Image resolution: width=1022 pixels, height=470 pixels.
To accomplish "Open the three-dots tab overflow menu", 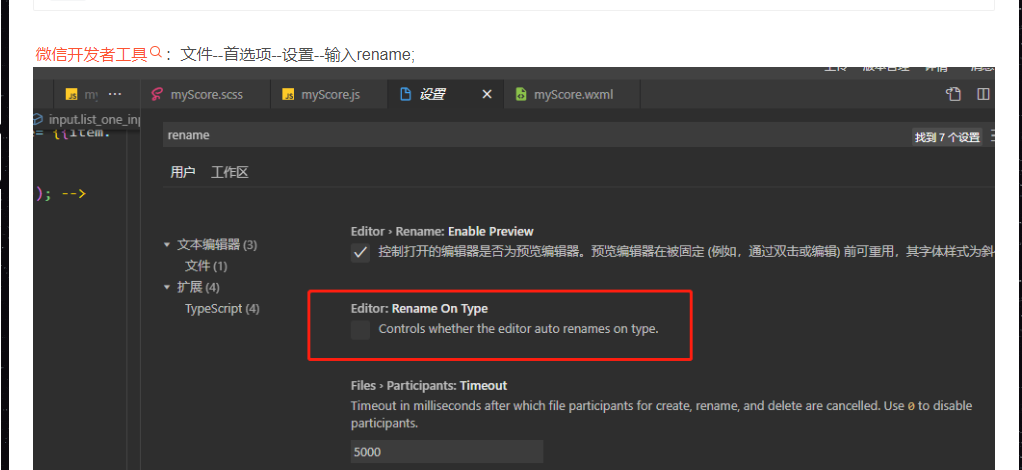I will 115,95.
